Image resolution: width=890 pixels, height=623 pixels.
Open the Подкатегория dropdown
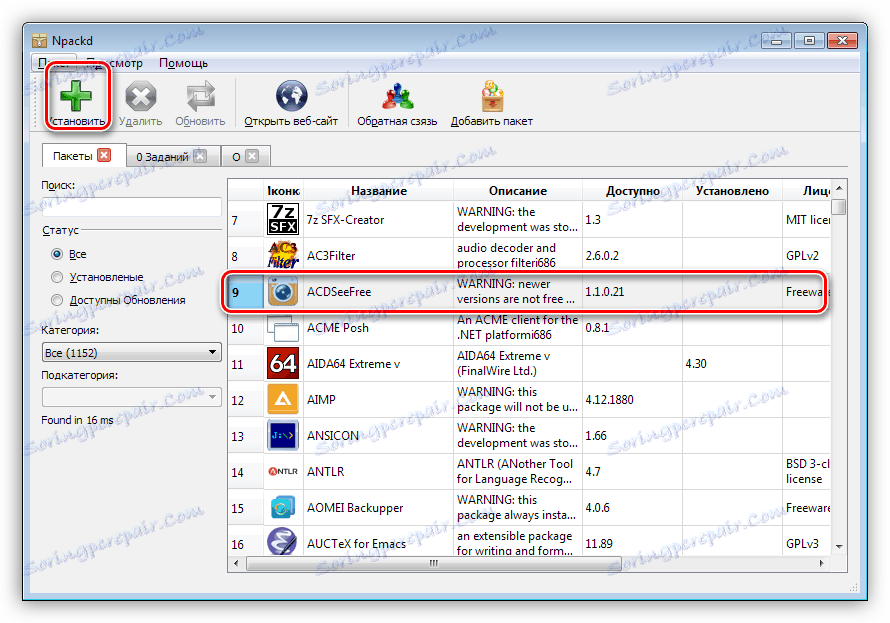point(131,397)
